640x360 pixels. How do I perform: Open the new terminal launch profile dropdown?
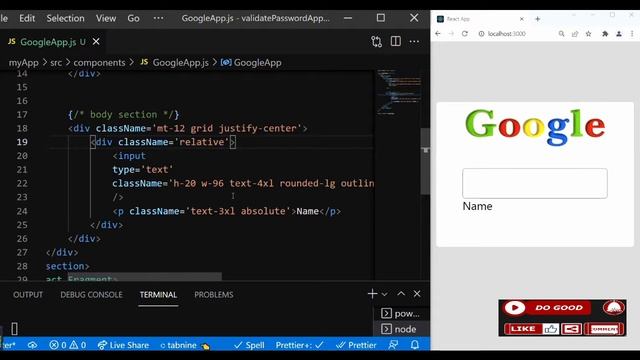(384, 294)
